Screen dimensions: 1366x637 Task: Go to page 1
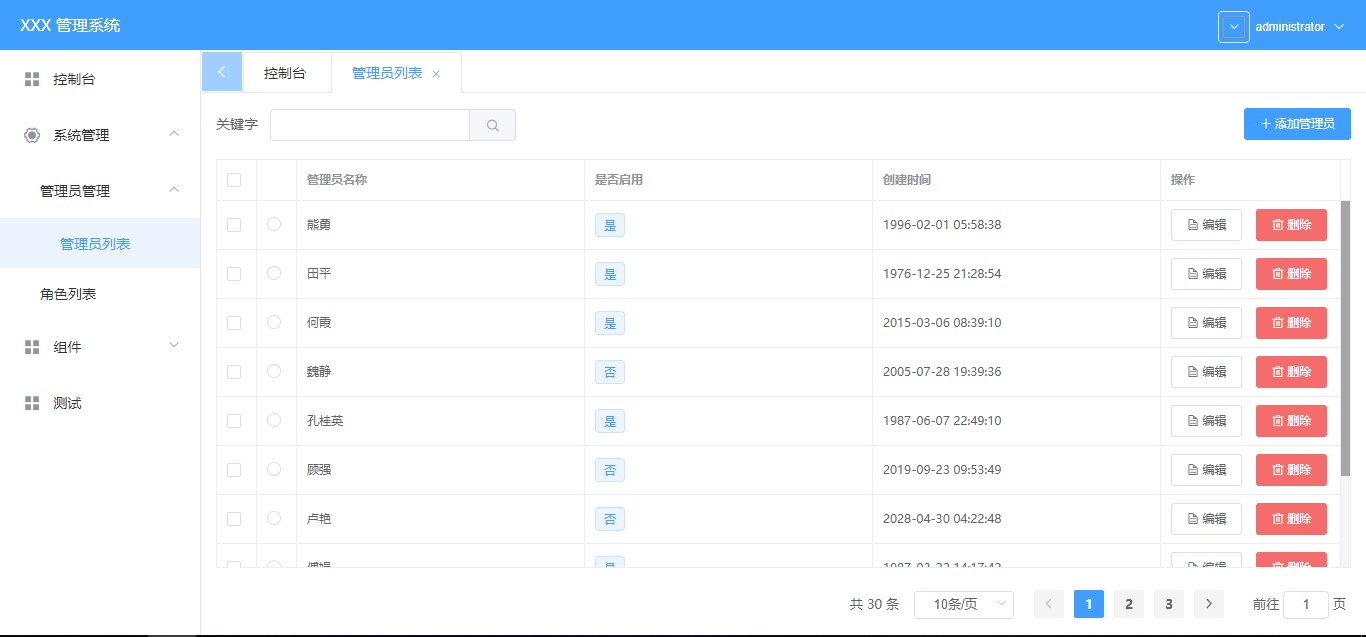[1089, 603]
